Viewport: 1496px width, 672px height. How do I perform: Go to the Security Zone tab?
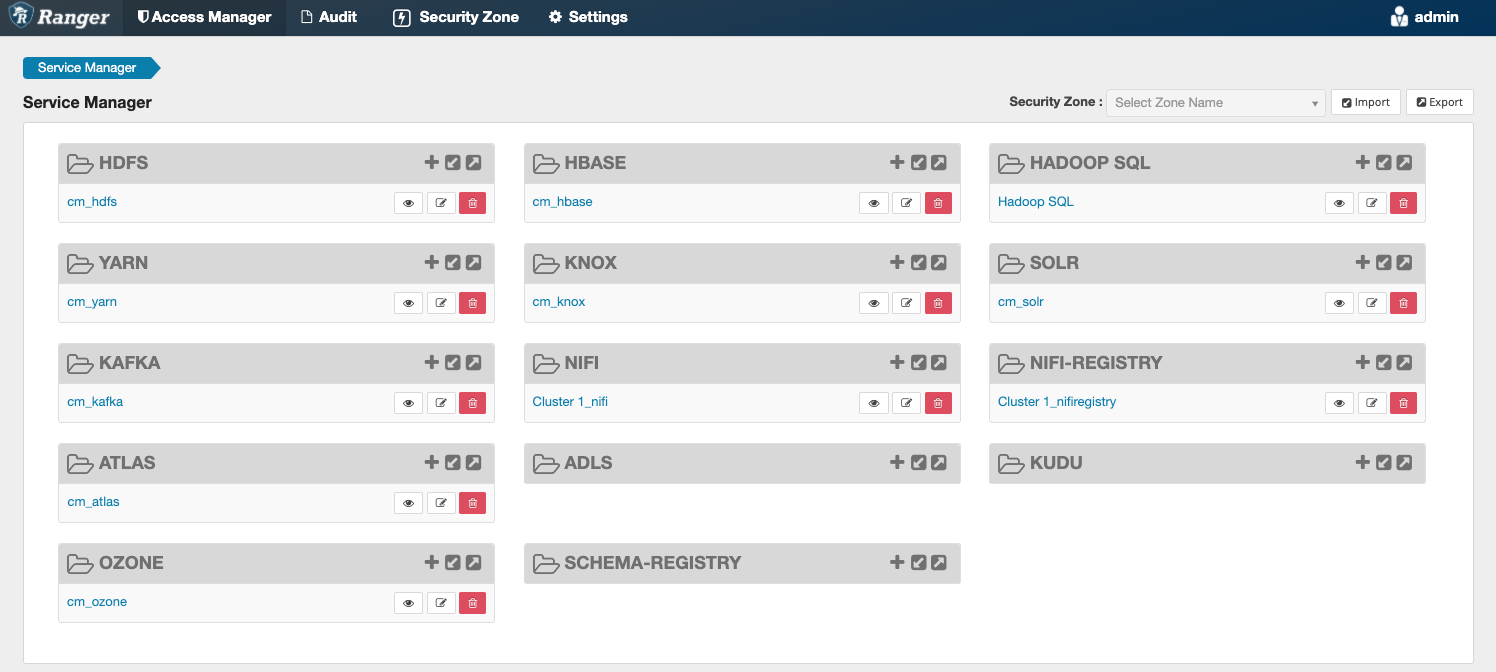tap(456, 17)
